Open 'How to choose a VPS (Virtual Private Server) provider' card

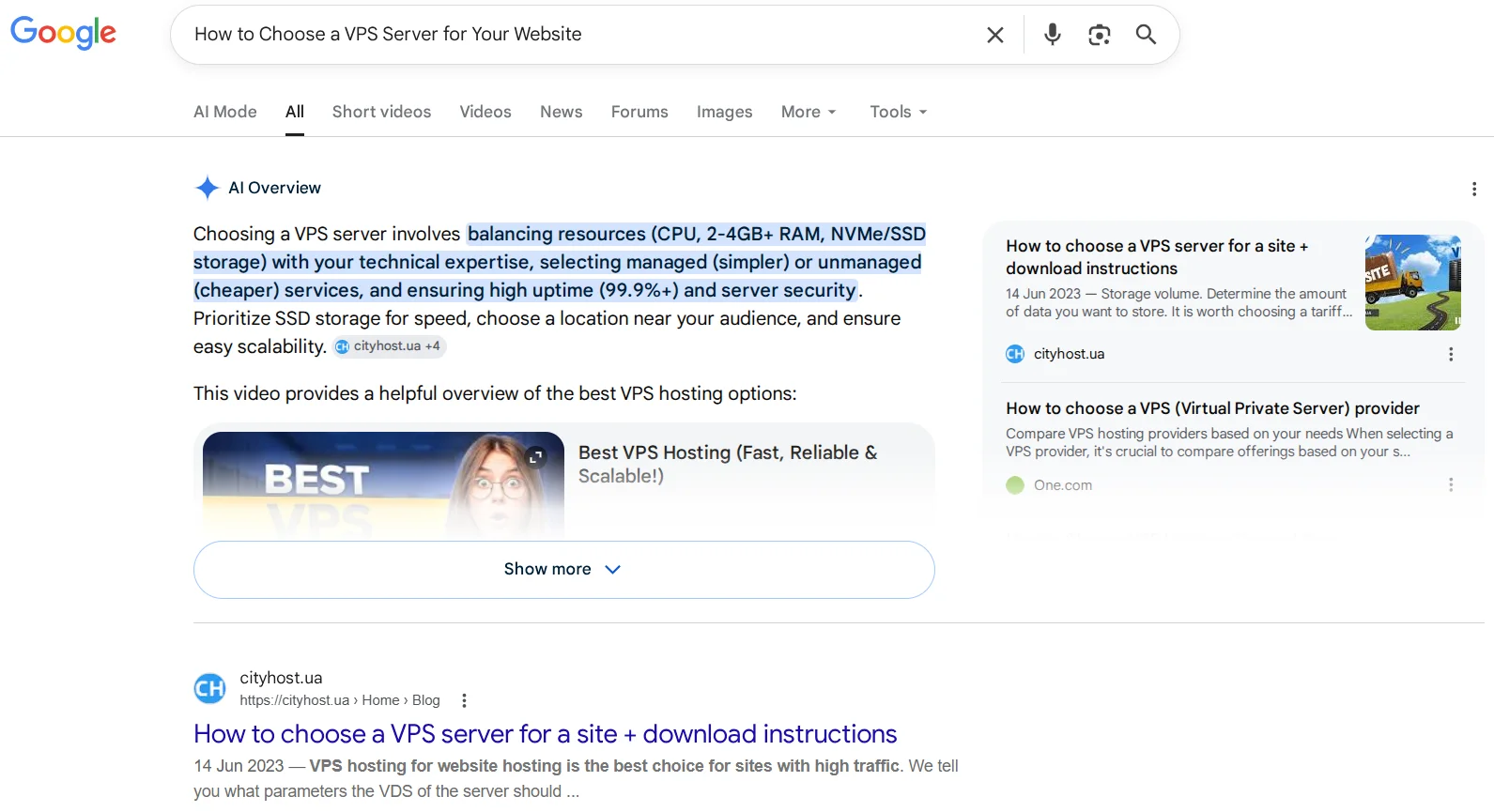tap(1212, 408)
